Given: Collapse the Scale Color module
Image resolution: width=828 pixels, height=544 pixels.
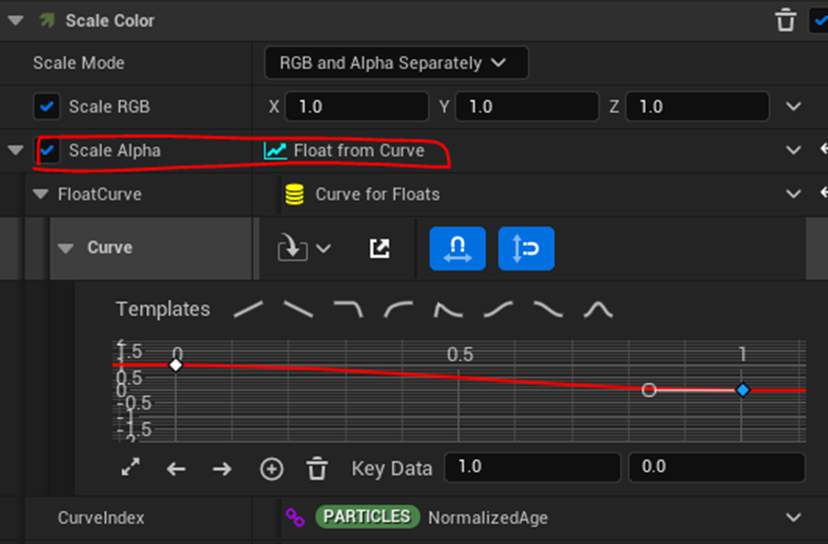Looking at the screenshot, I should click(15, 20).
